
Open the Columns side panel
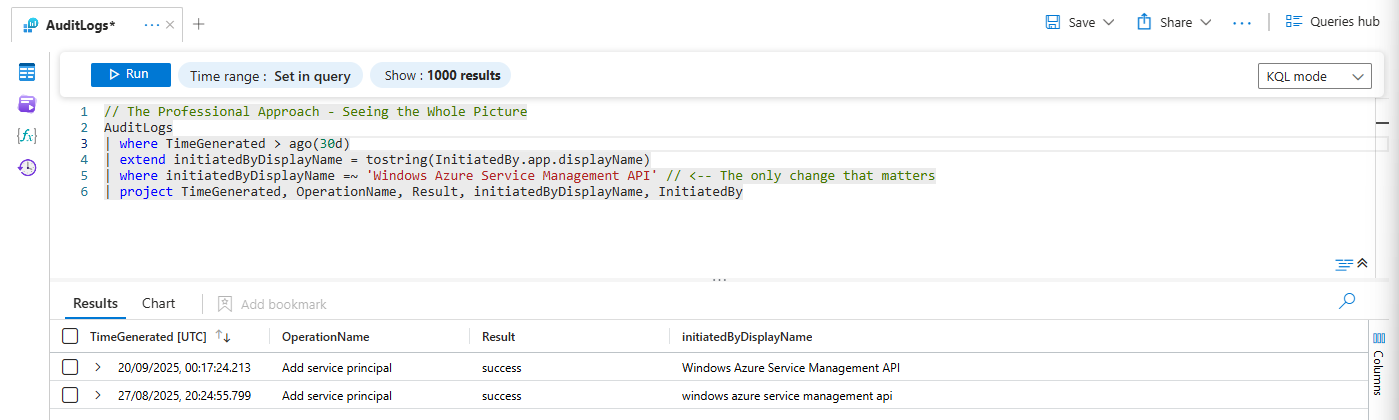[x=1379, y=358]
